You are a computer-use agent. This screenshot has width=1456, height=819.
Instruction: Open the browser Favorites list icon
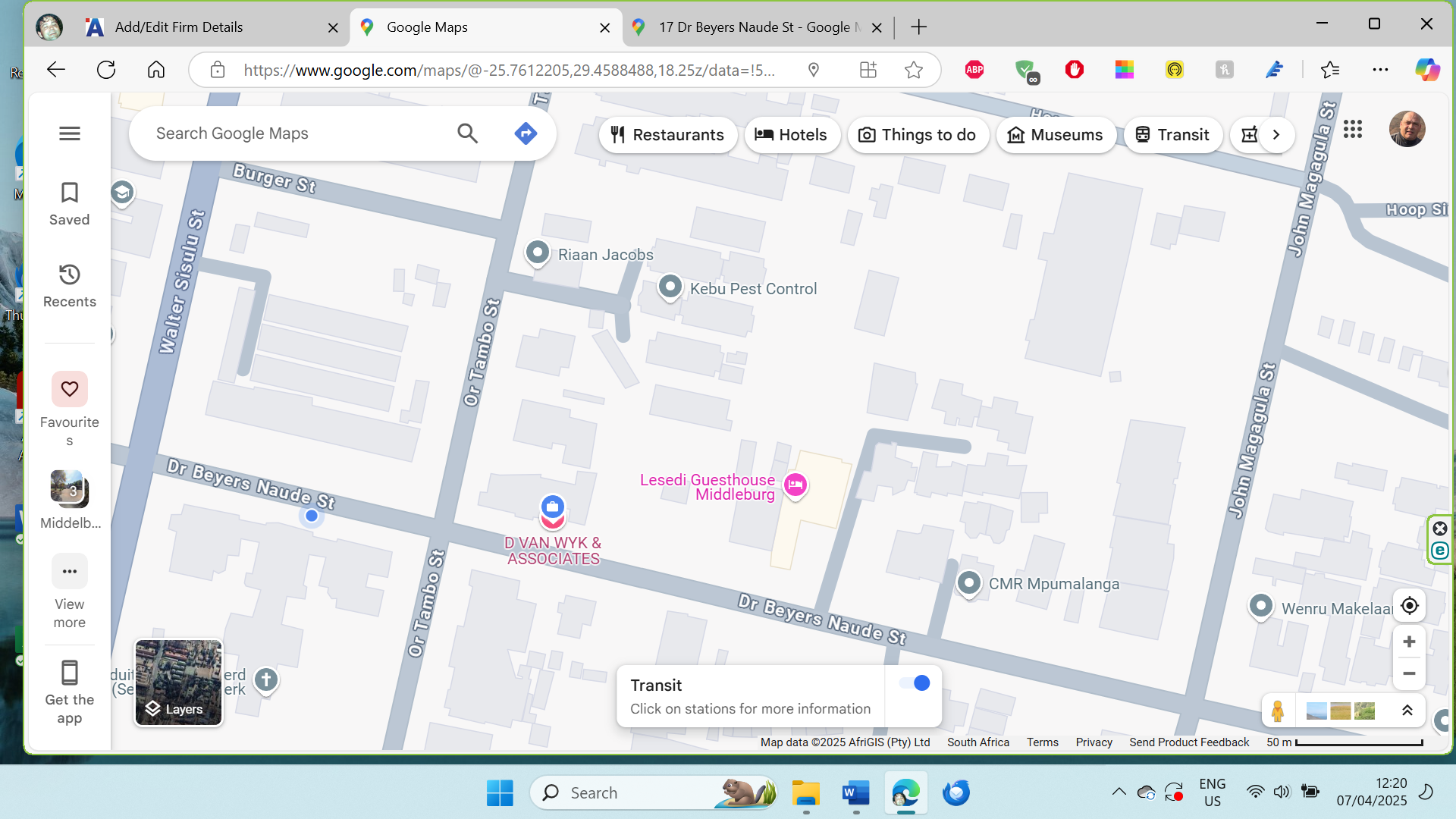(1330, 70)
